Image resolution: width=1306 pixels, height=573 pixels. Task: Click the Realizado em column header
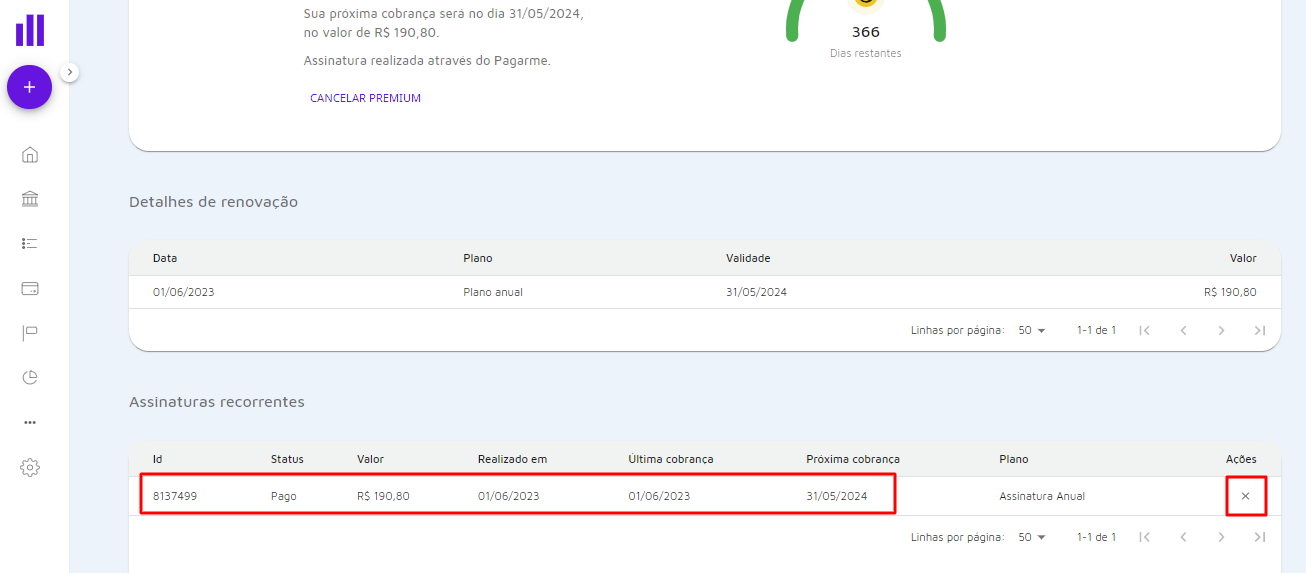(512, 459)
